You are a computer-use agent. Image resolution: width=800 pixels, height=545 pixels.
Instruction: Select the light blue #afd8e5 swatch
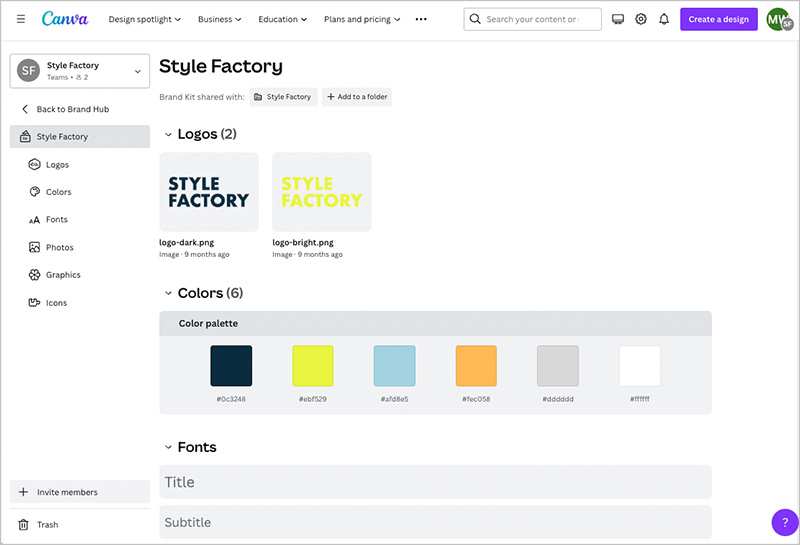point(394,366)
